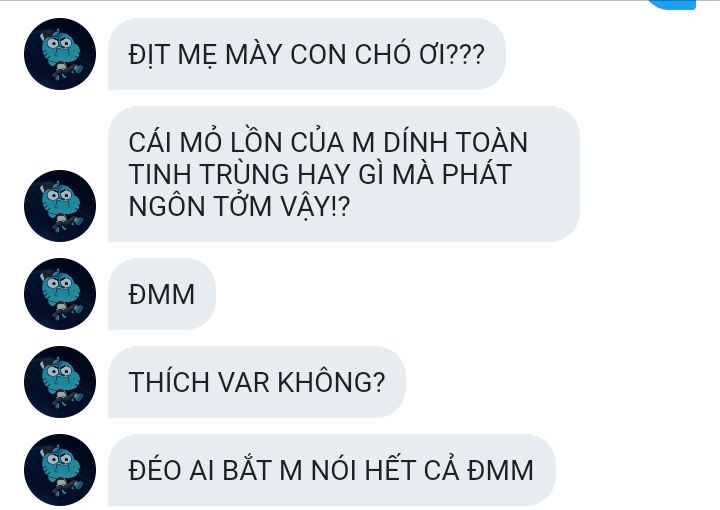Click avatar next to the three-line message
Viewport: 720px width, 510px height.
click(x=60, y=206)
